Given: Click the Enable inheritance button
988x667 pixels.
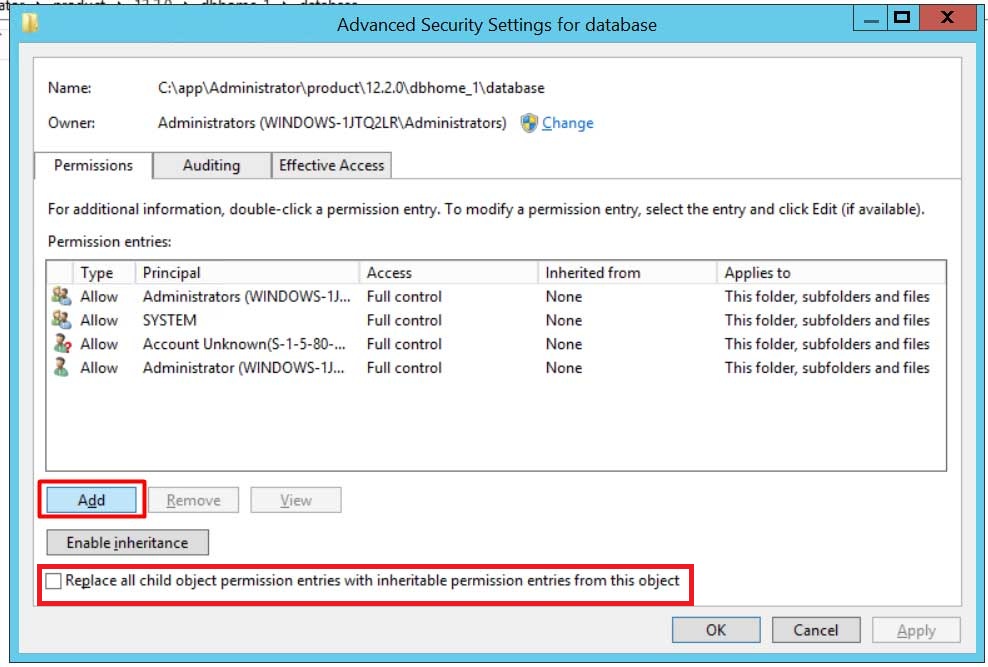Looking at the screenshot, I should tap(127, 542).
